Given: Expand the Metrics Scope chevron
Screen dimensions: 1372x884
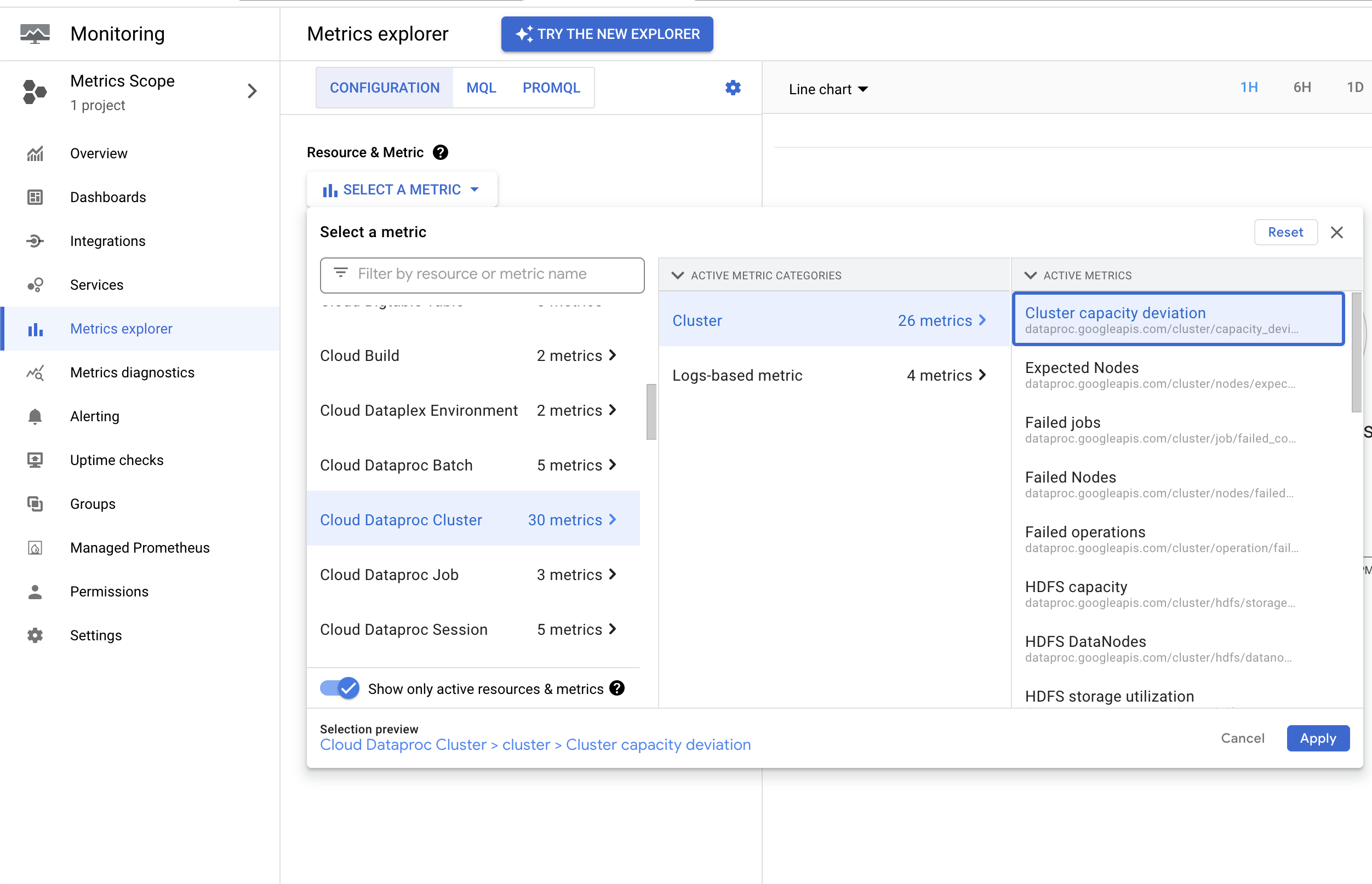Looking at the screenshot, I should [251, 91].
